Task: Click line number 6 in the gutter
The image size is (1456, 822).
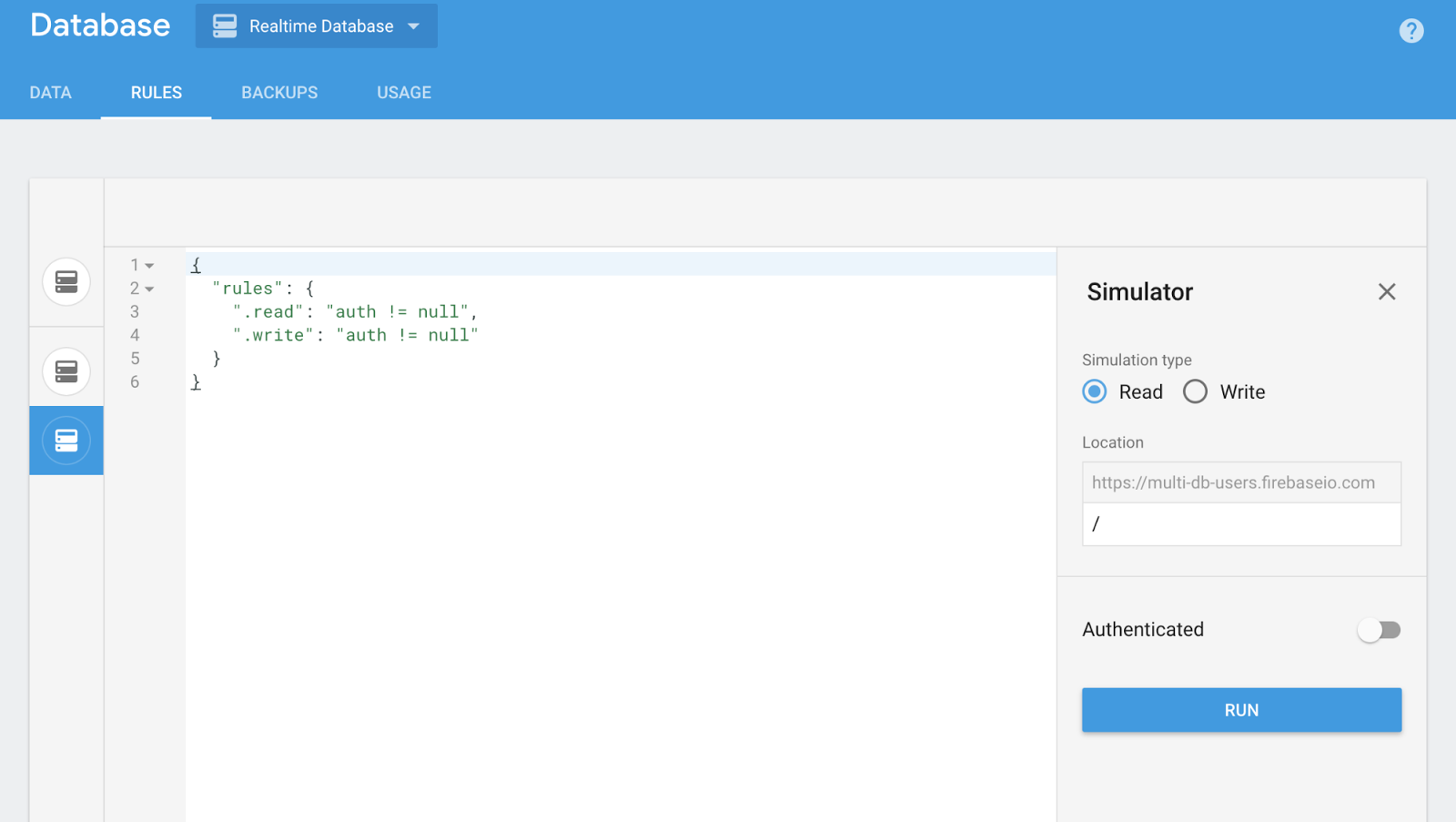Action: [135, 382]
